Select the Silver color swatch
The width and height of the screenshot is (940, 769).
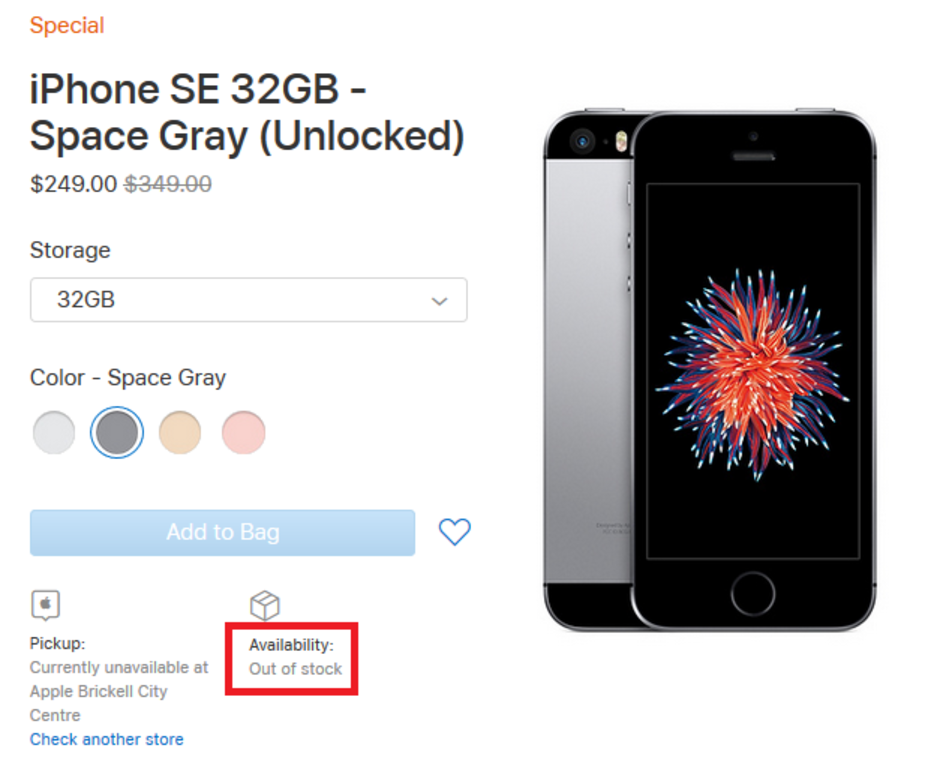54,433
